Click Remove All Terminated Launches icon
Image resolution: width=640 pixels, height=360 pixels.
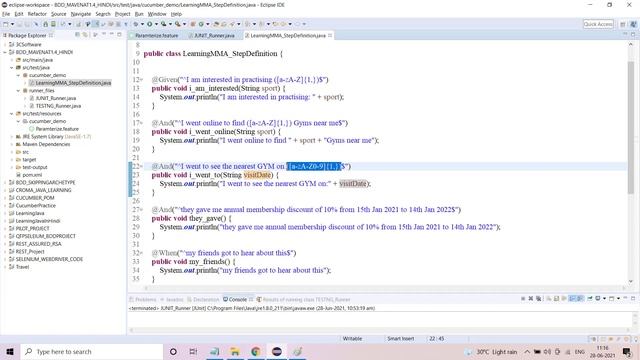click(x=539, y=299)
